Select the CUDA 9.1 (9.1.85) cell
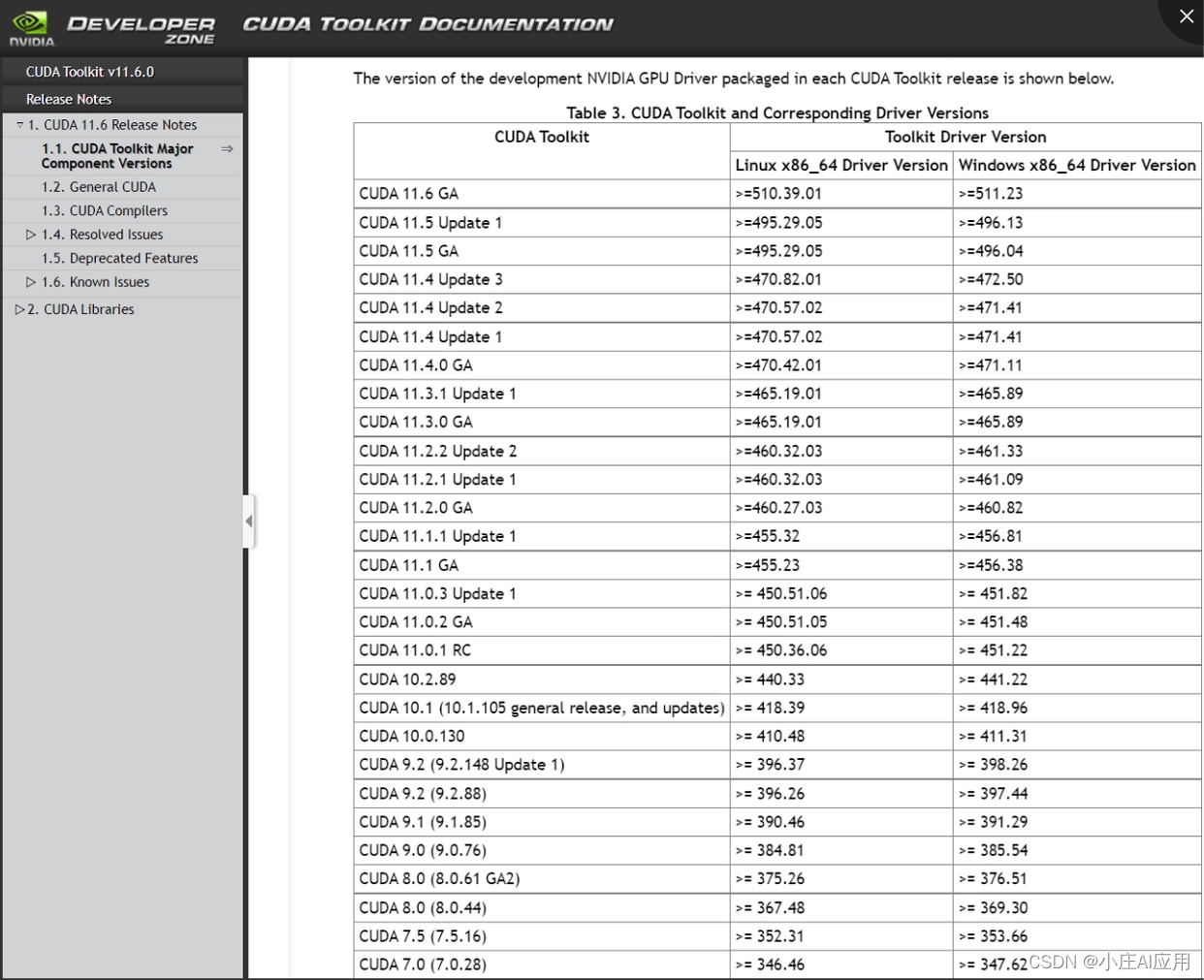This screenshot has width=1204, height=980. point(542,821)
